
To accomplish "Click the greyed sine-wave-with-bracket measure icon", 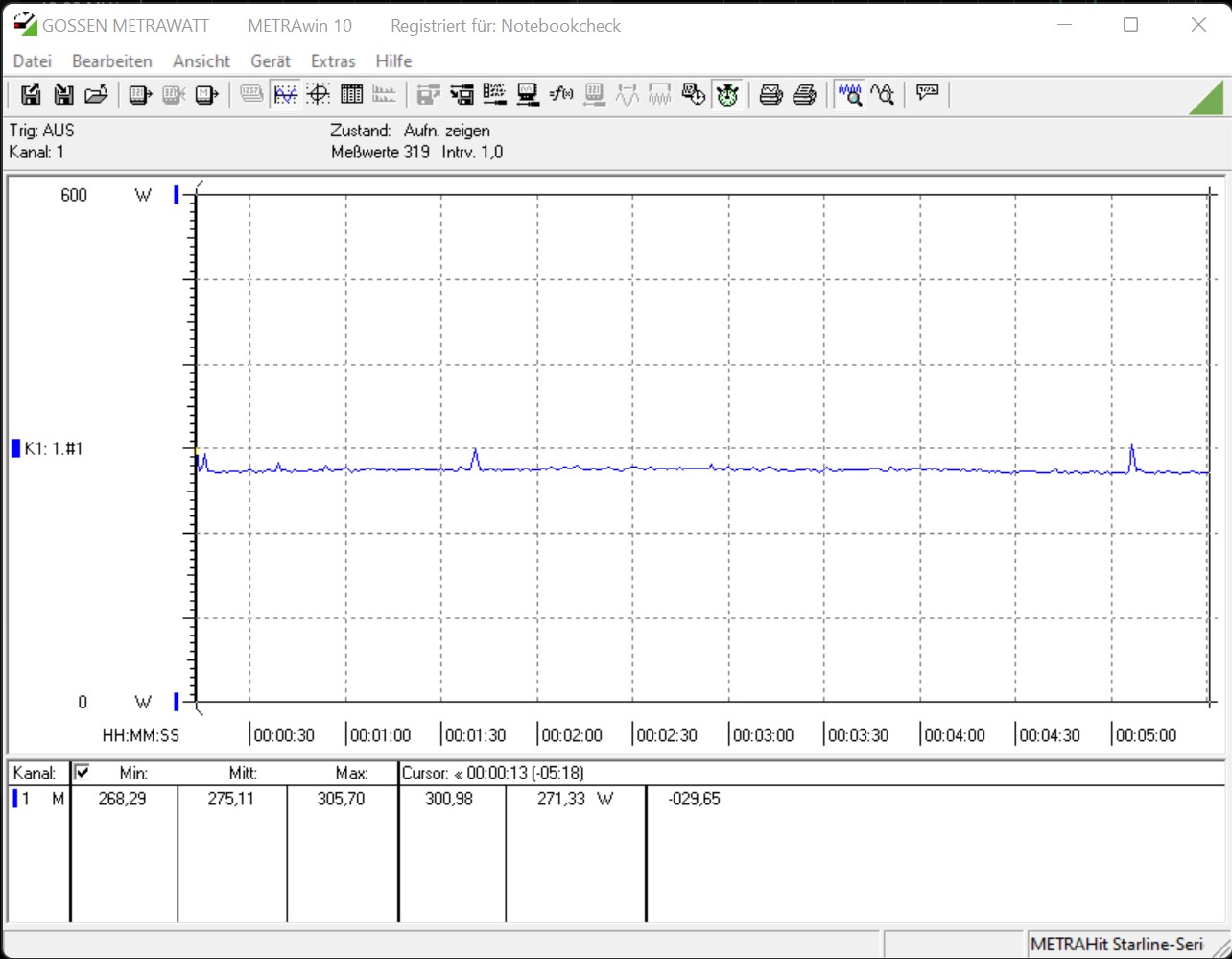I will pos(627,94).
